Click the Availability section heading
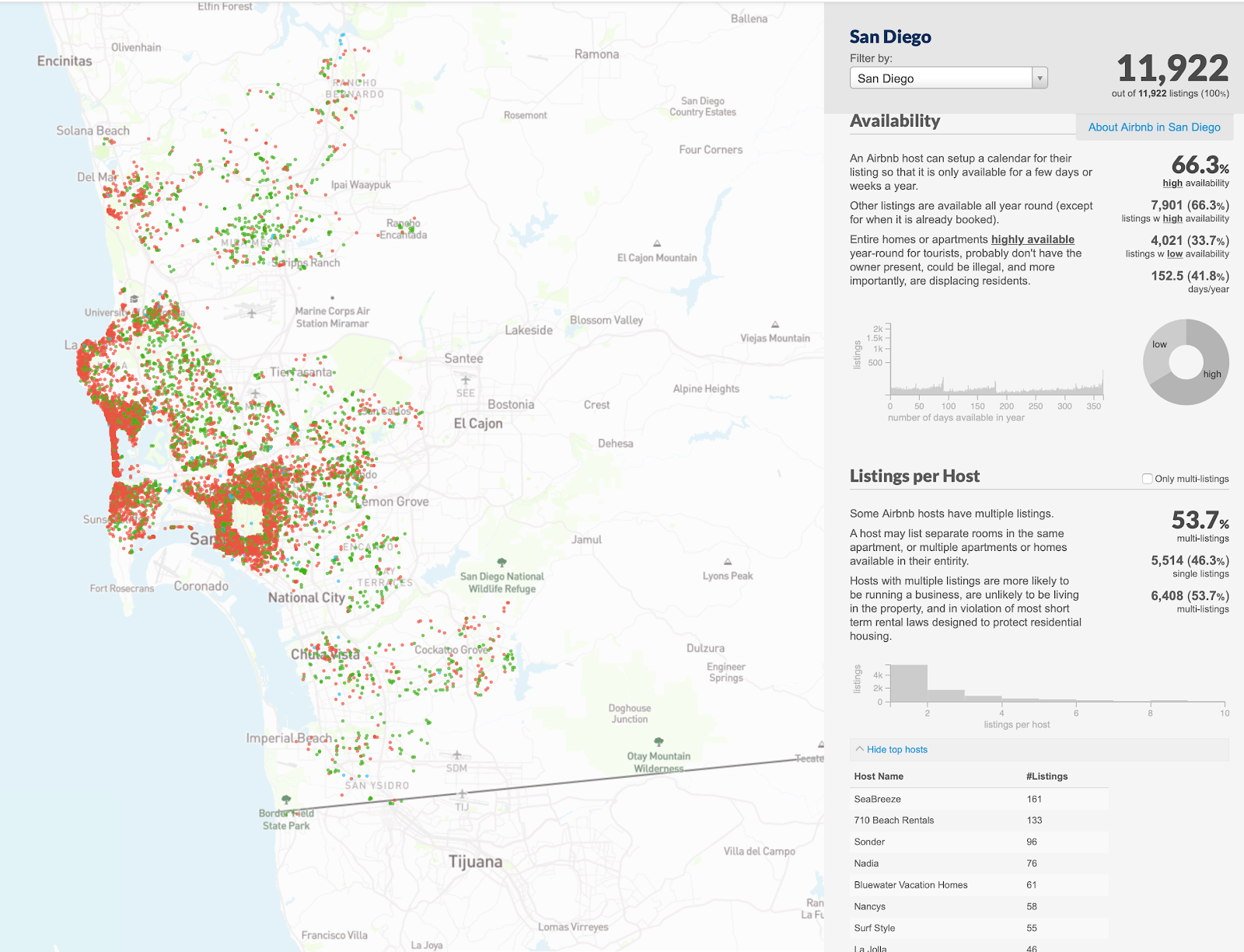Viewport: 1244px width, 952px height. pyautogui.click(x=895, y=120)
